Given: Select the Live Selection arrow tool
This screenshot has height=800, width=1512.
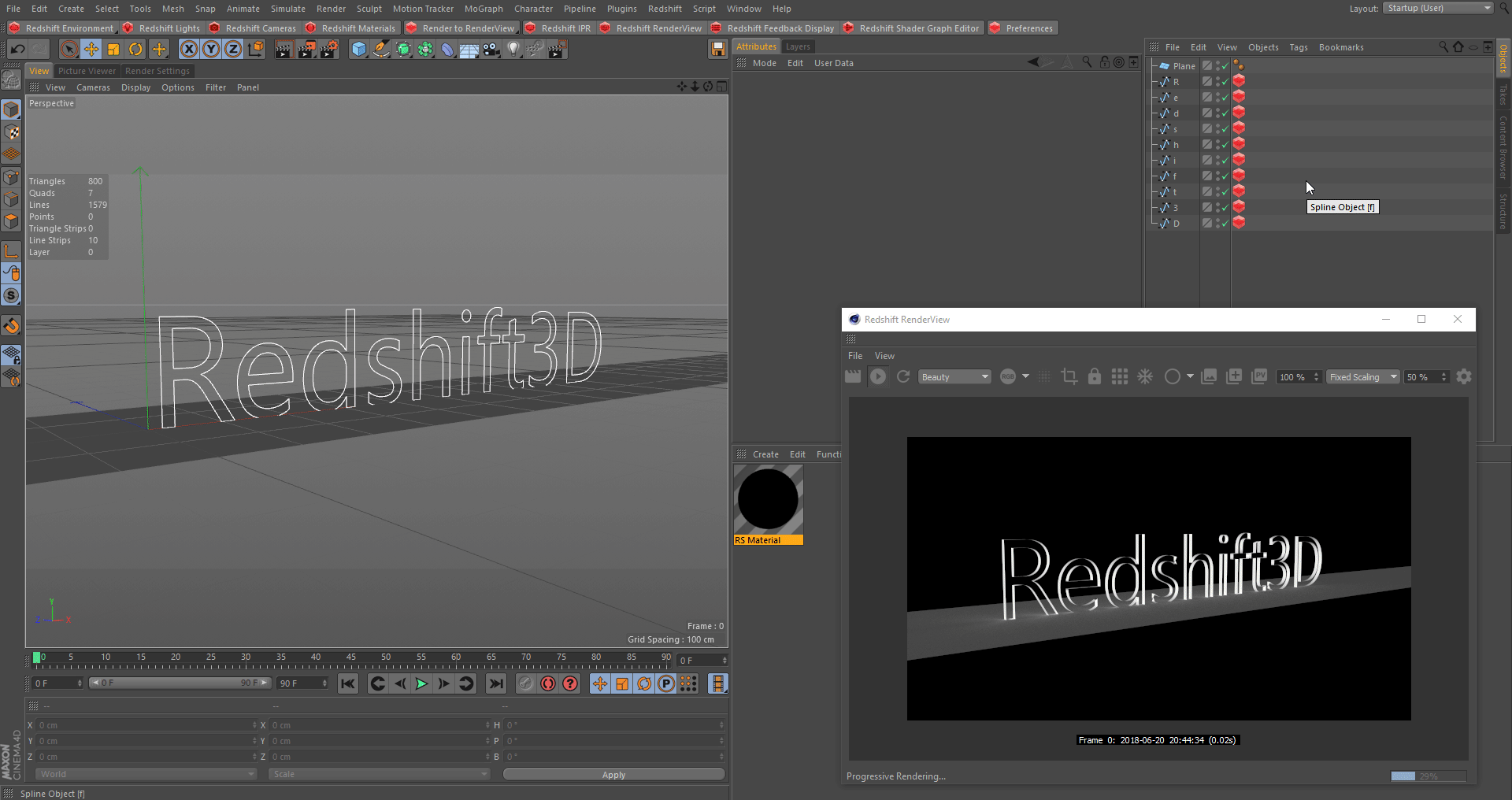Looking at the screenshot, I should 69,50.
